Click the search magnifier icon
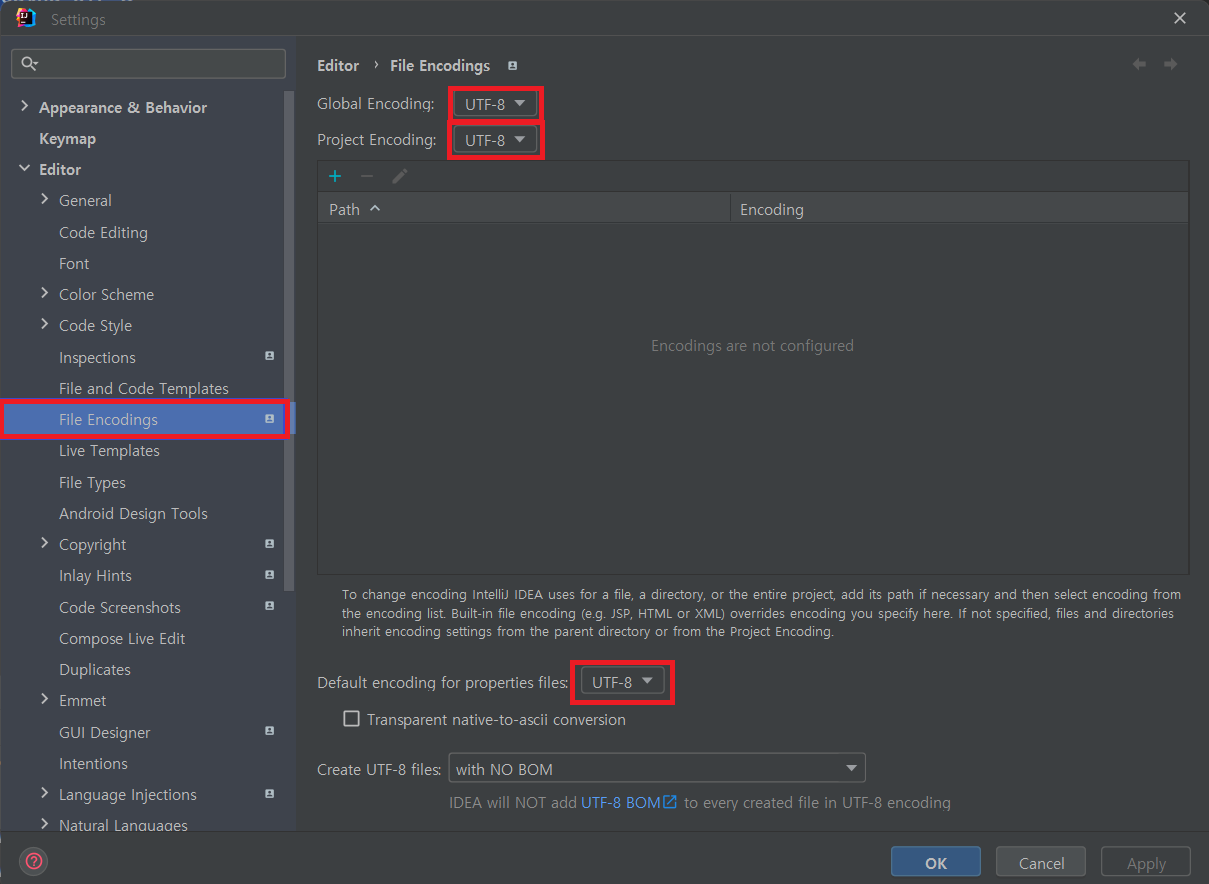This screenshot has height=884, width=1209. click(x=29, y=64)
